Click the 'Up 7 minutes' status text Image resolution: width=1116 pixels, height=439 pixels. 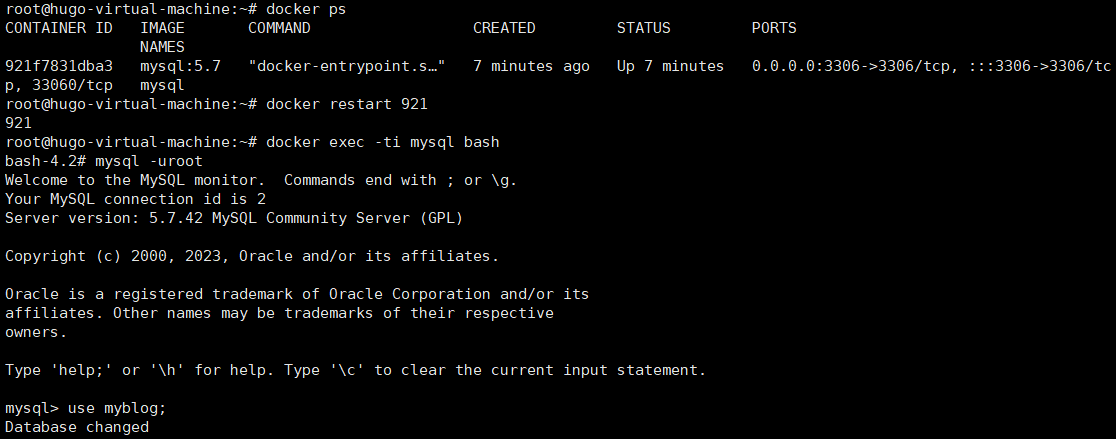click(670, 66)
